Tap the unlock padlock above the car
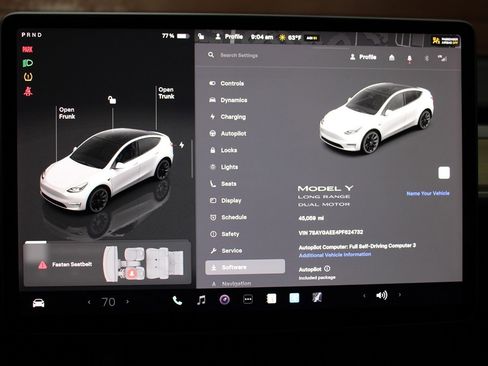488x366 pixels. click(112, 100)
